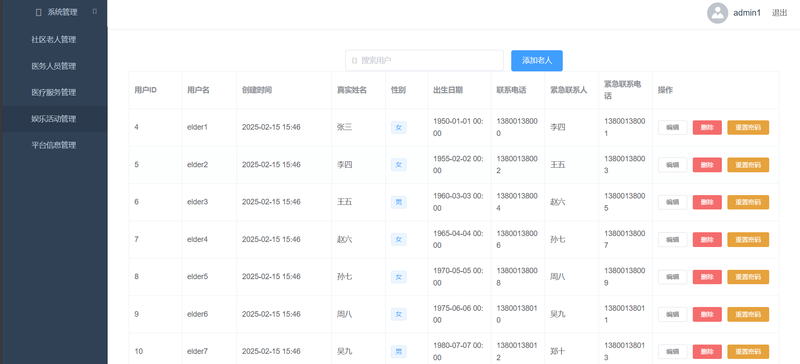This screenshot has width=800, height=364.
Task: Reset password for elder5
Action: click(x=748, y=277)
